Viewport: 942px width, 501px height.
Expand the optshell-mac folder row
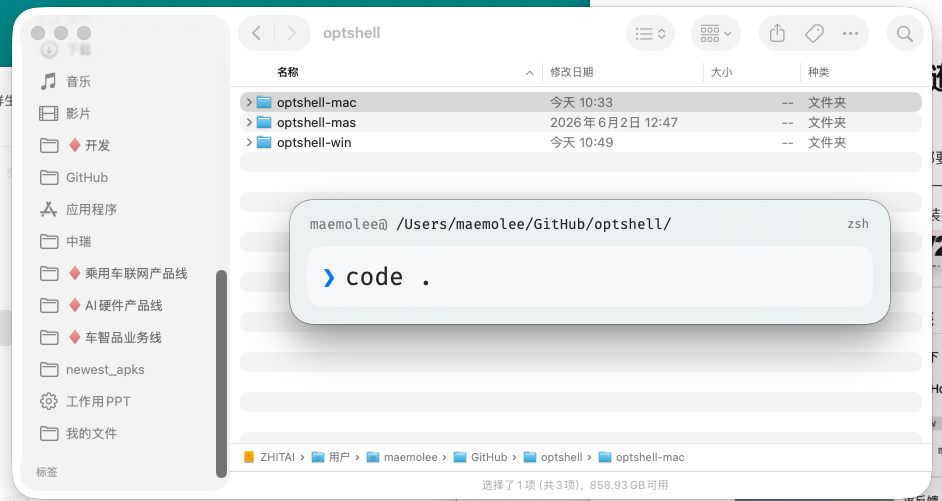(249, 103)
